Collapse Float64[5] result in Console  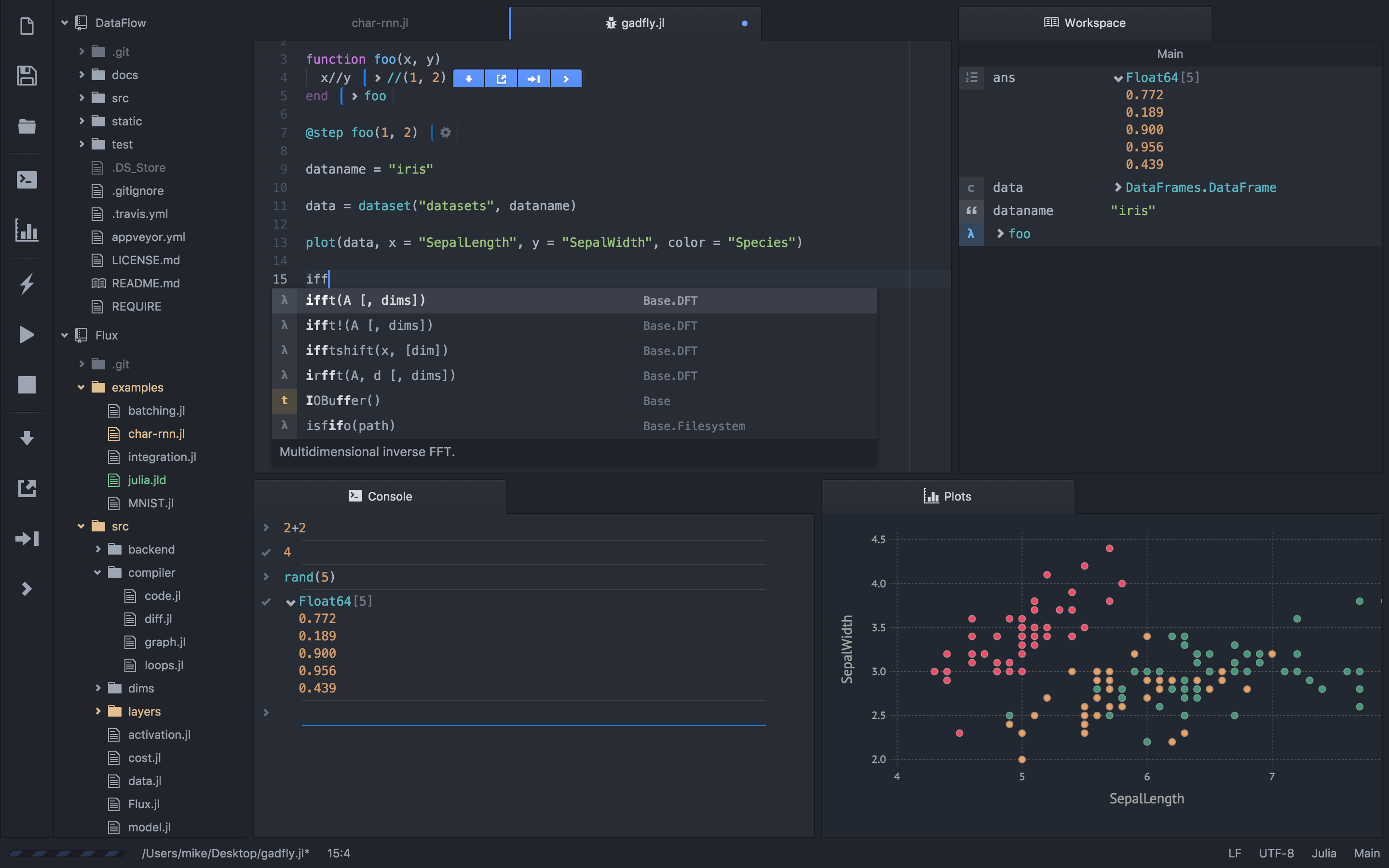(x=291, y=602)
